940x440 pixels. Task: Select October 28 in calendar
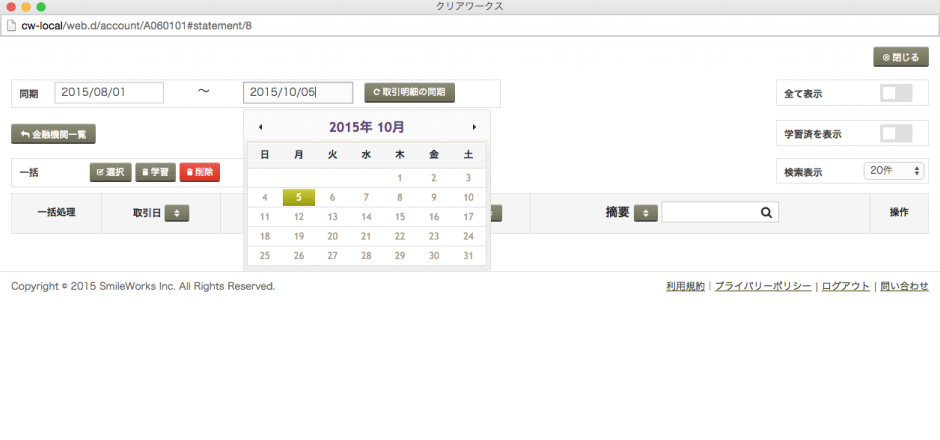coord(366,256)
